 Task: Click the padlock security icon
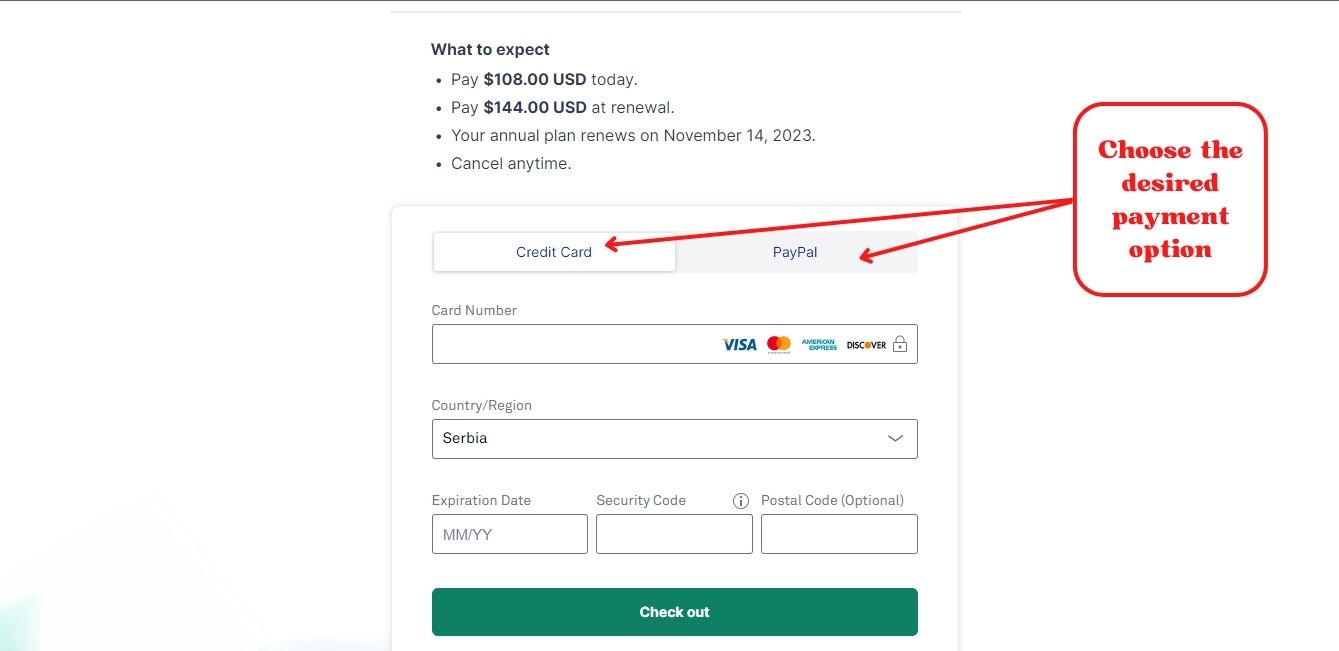click(900, 344)
